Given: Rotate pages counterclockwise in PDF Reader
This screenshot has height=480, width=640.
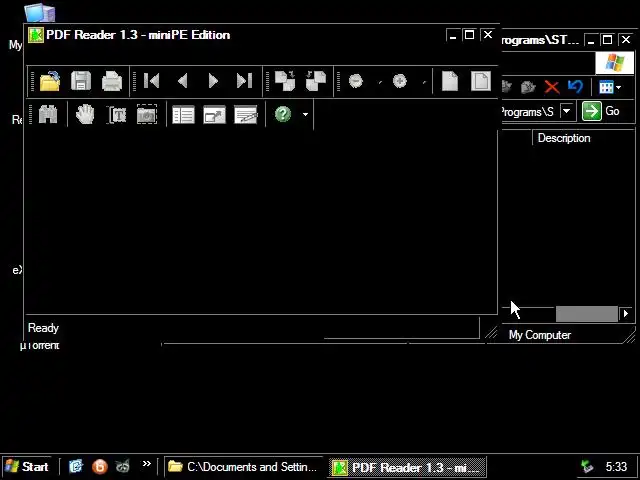Looking at the screenshot, I should 316,81.
